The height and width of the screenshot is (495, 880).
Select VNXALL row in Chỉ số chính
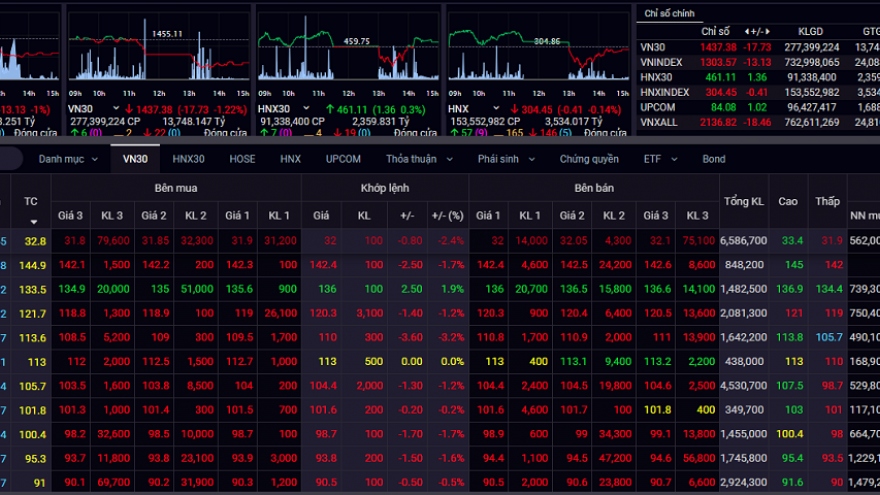758,122
